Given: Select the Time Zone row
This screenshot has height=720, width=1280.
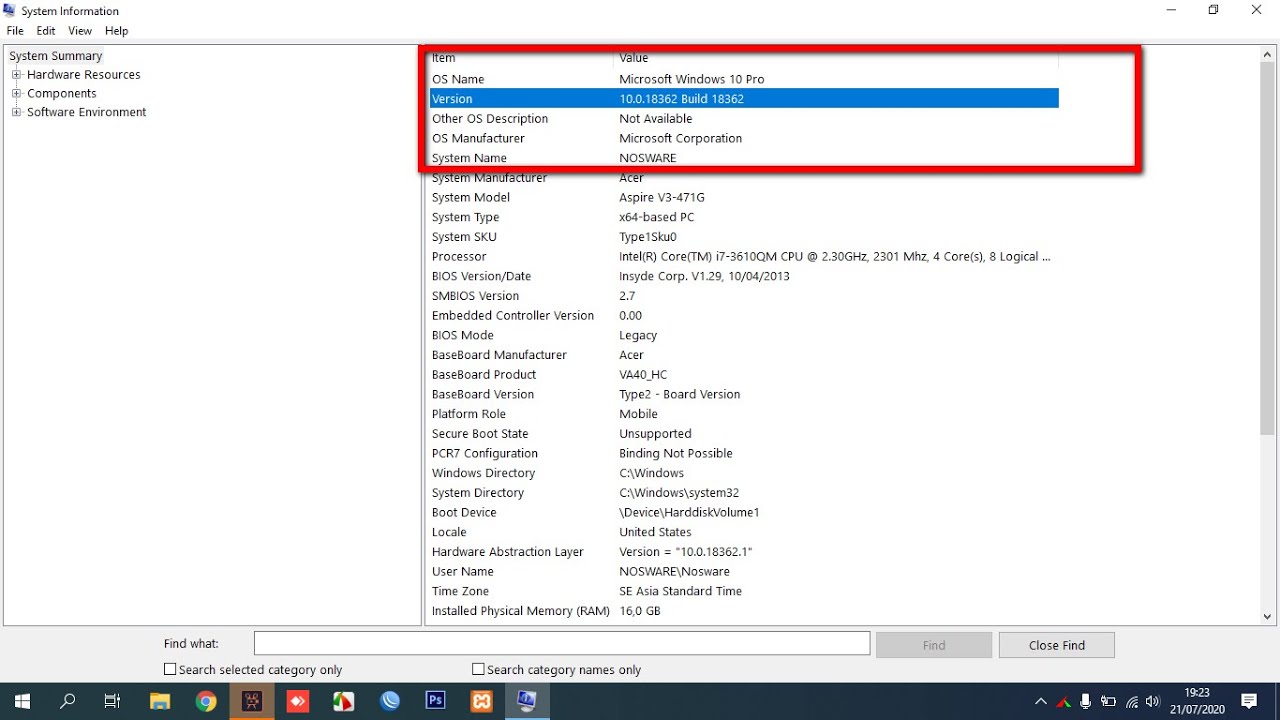Looking at the screenshot, I should pos(744,591).
